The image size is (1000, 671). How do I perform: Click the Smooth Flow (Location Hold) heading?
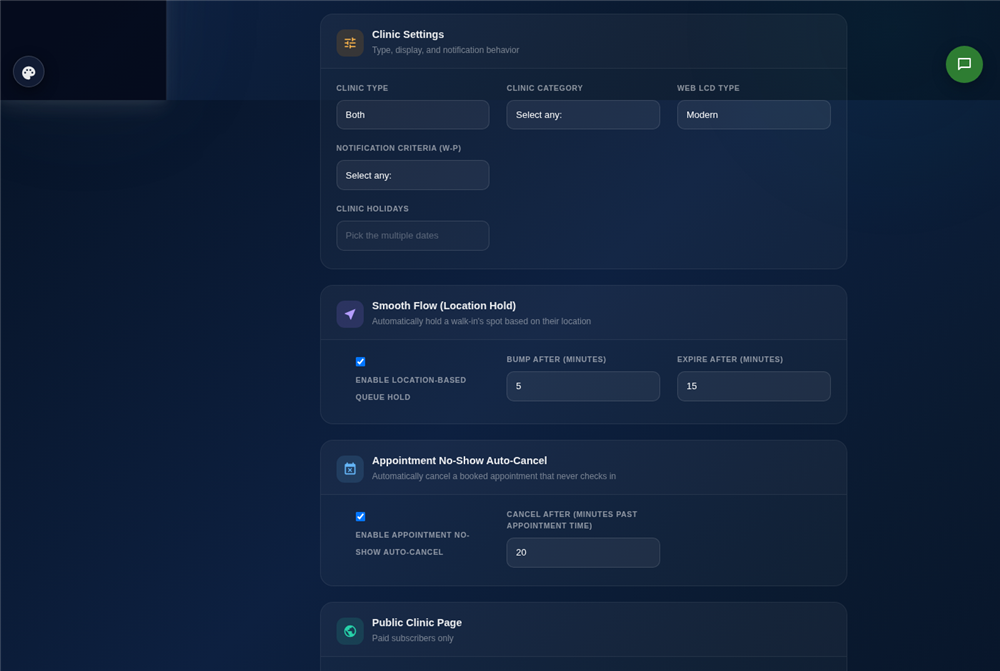point(444,306)
